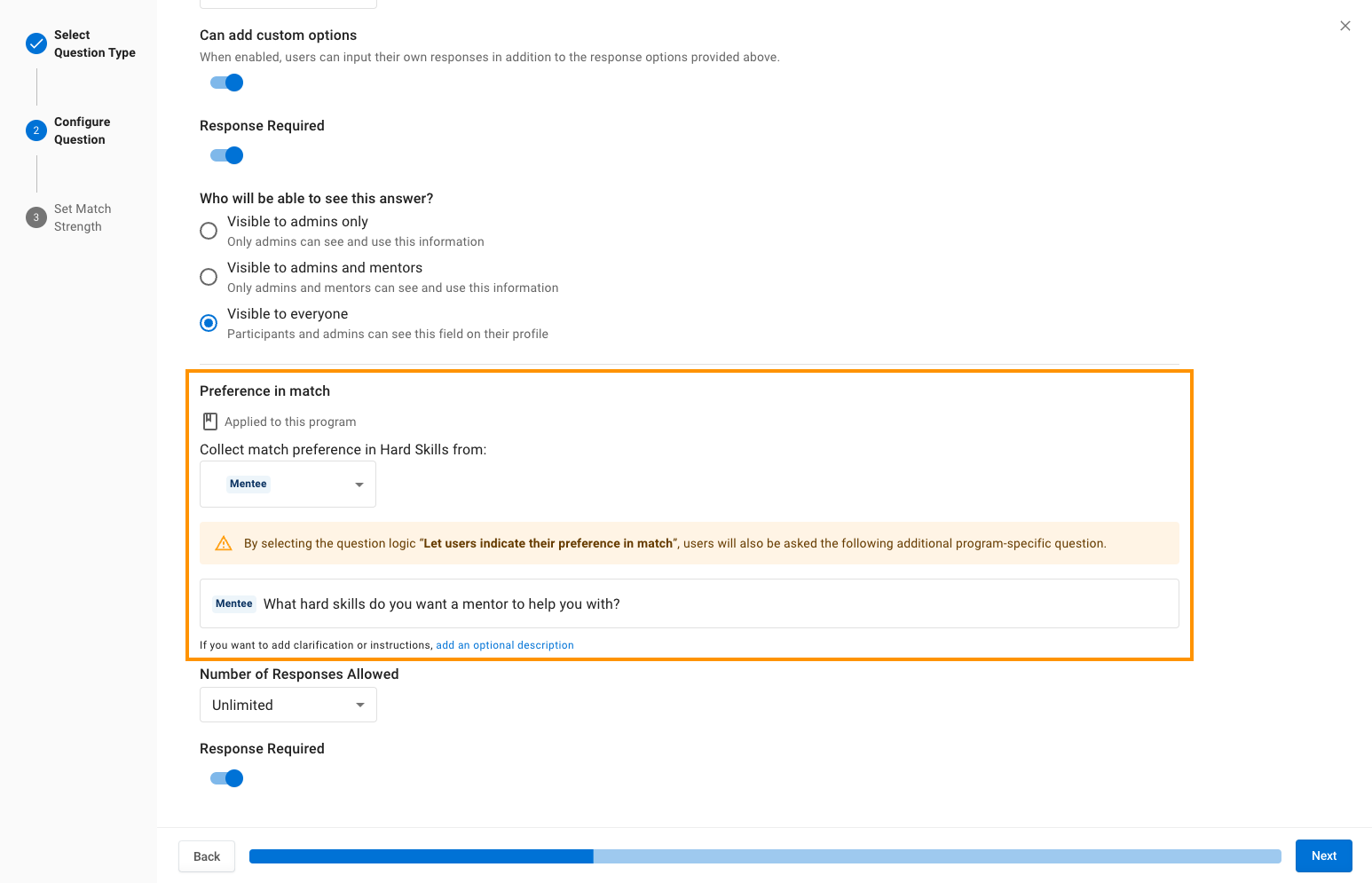This screenshot has height=883, width=1372.
Task: Click the warning triangle icon in banner
Action: (224, 543)
